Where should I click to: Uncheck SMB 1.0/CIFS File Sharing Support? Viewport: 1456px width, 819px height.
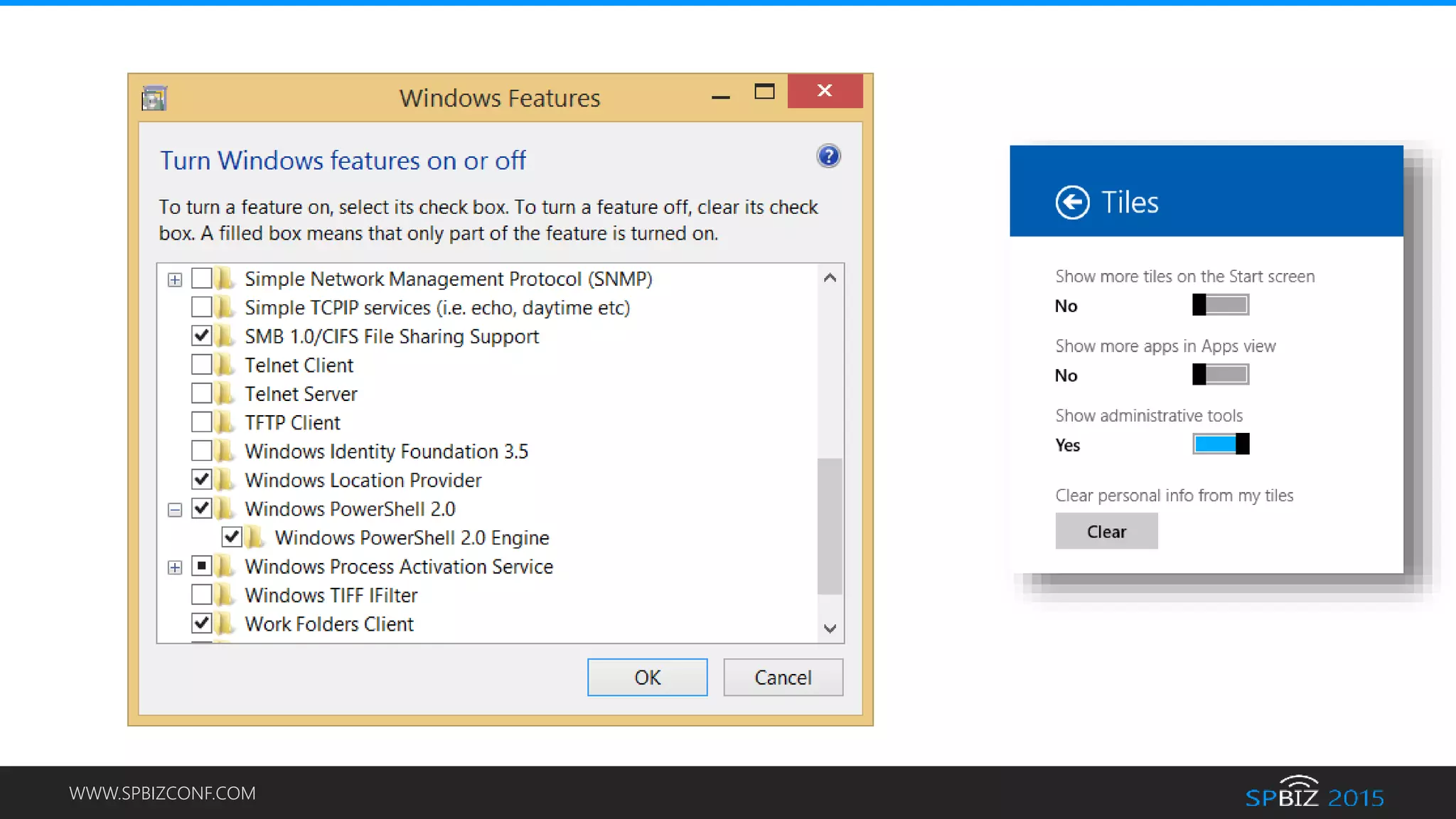[202, 336]
